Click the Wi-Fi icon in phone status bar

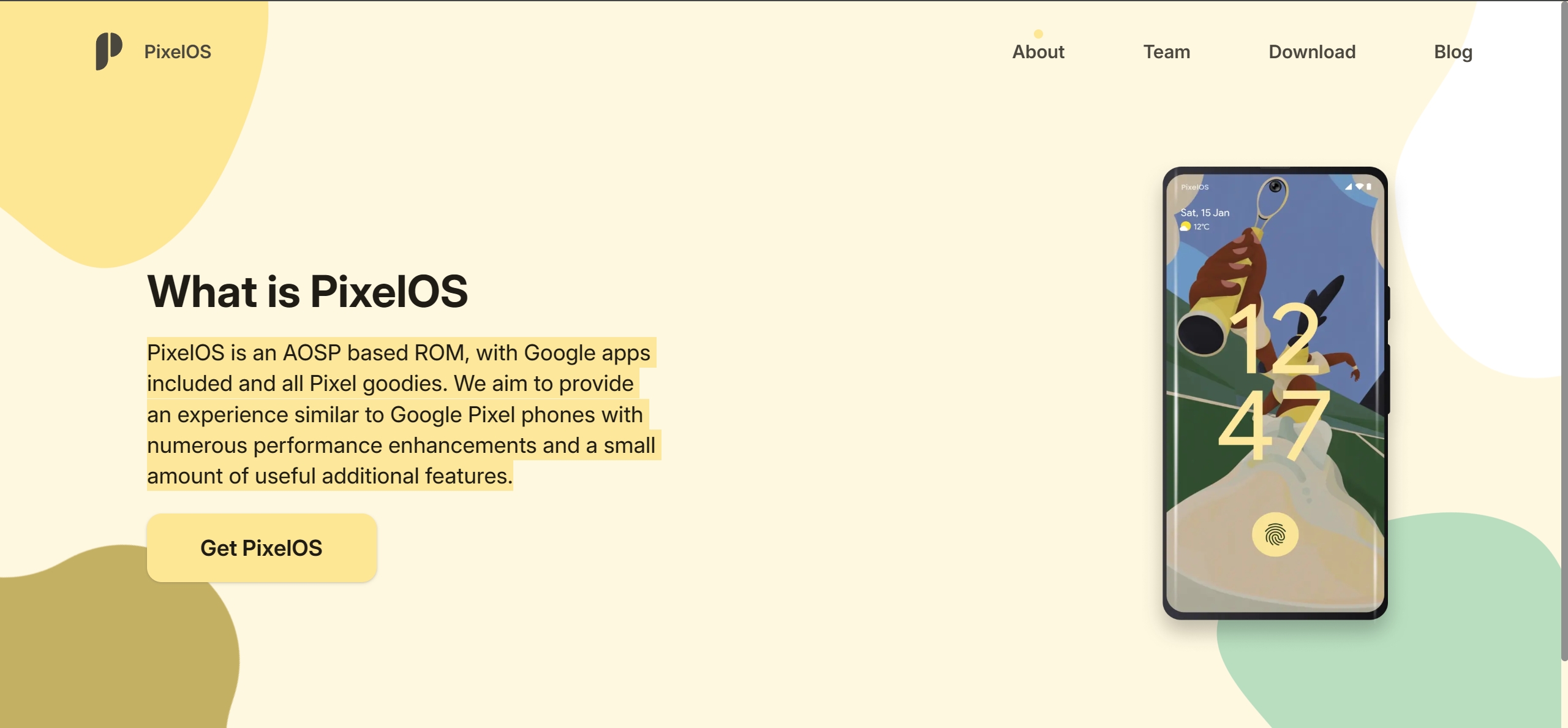1359,186
